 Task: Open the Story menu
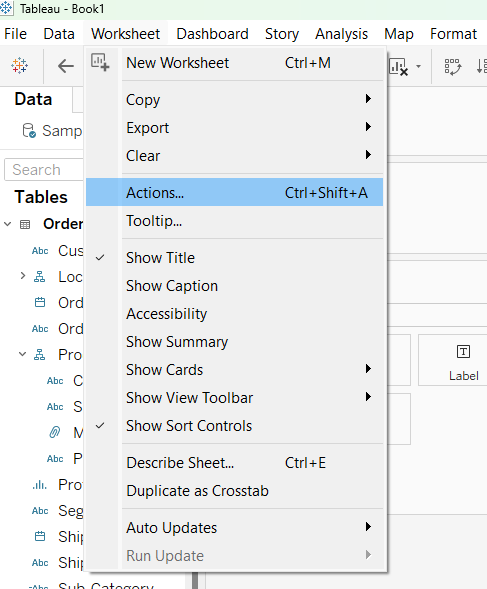[x=282, y=34]
